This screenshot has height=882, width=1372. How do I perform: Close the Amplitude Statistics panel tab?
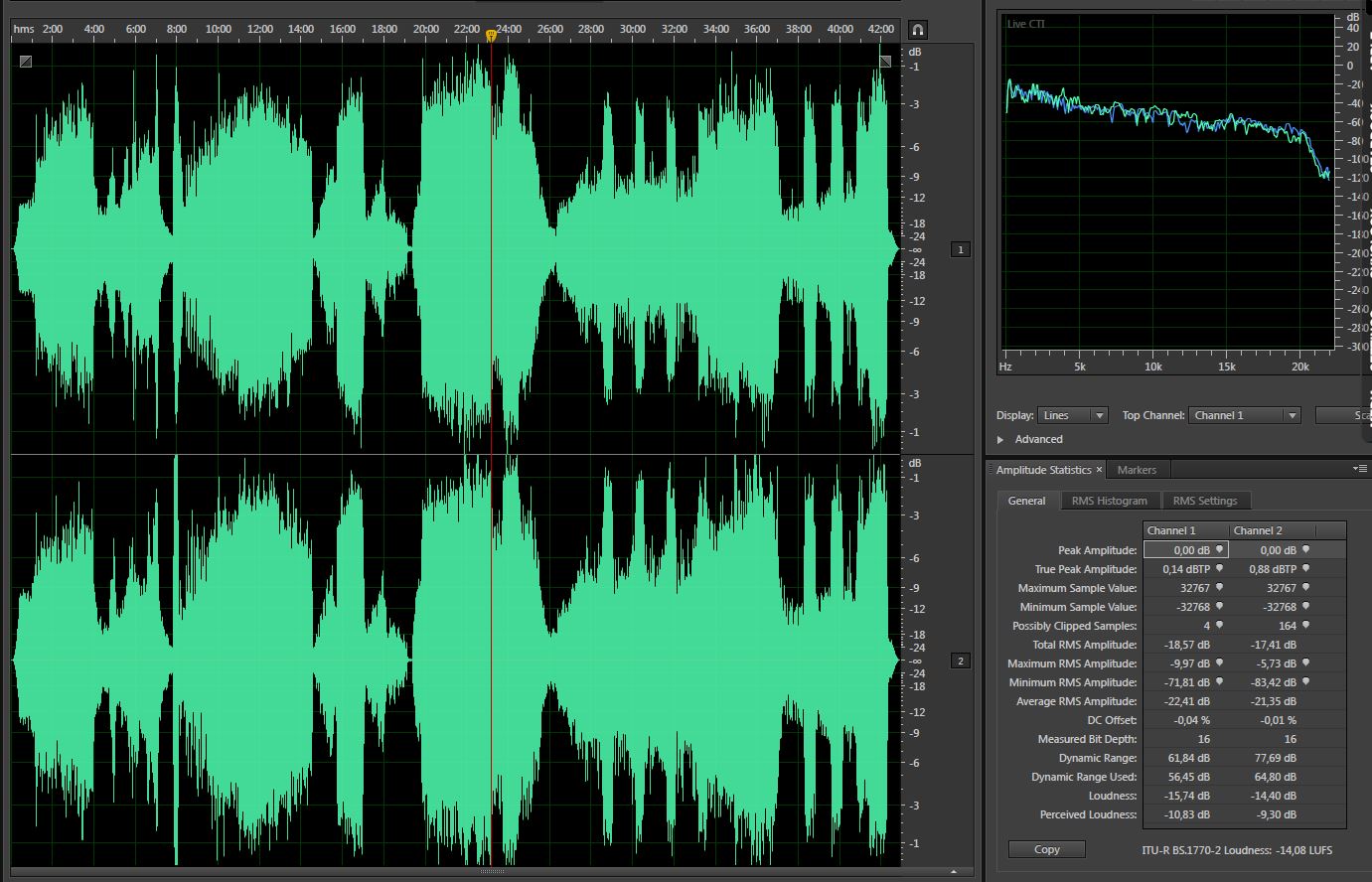click(1099, 470)
